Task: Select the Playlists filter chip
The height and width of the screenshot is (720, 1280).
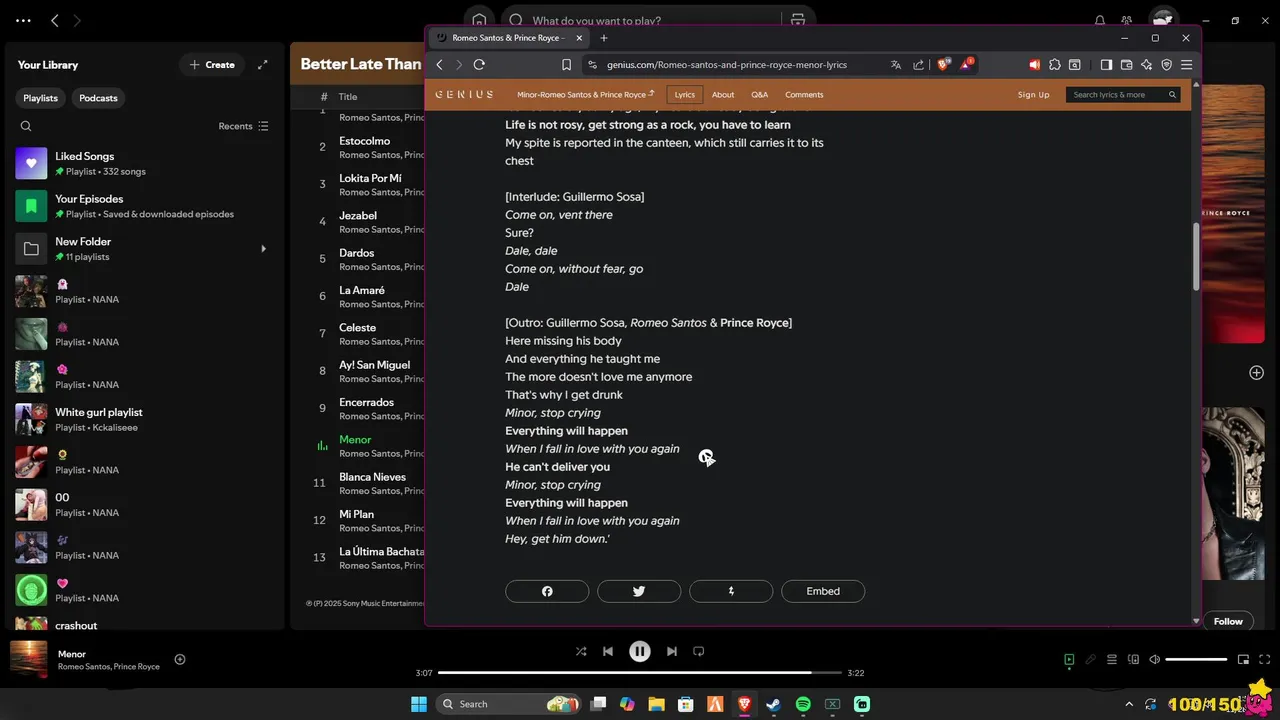Action: tap(41, 98)
